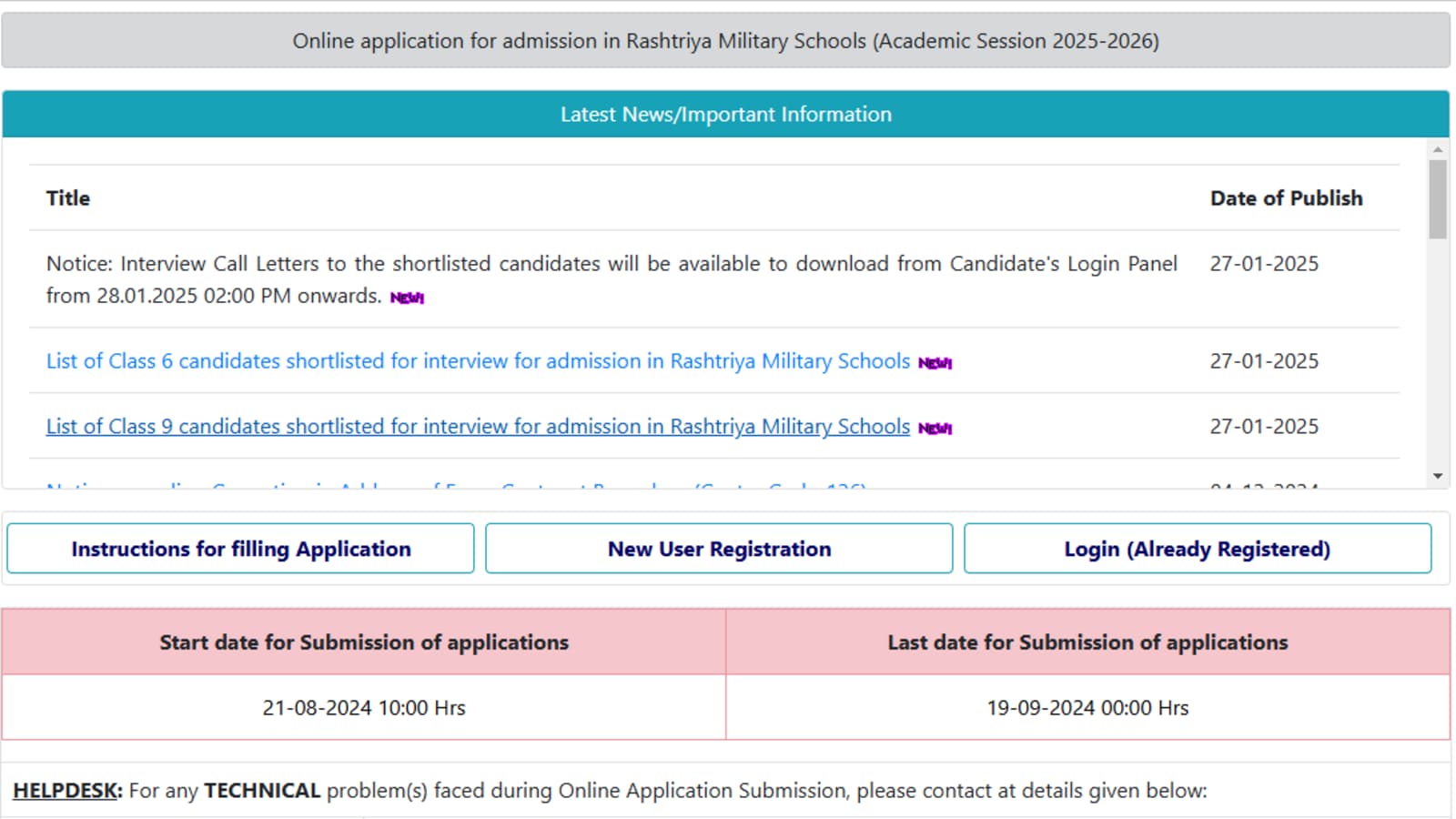Click last date value 19-09-2024 00:00 Hrs
The width and height of the screenshot is (1456, 819).
[x=1087, y=708]
